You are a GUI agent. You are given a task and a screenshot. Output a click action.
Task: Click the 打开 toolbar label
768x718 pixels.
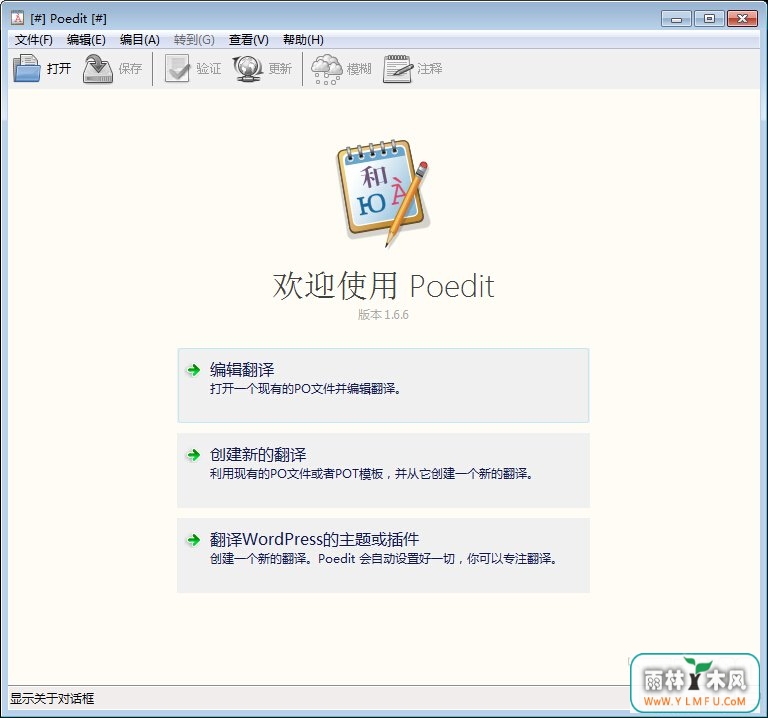59,69
